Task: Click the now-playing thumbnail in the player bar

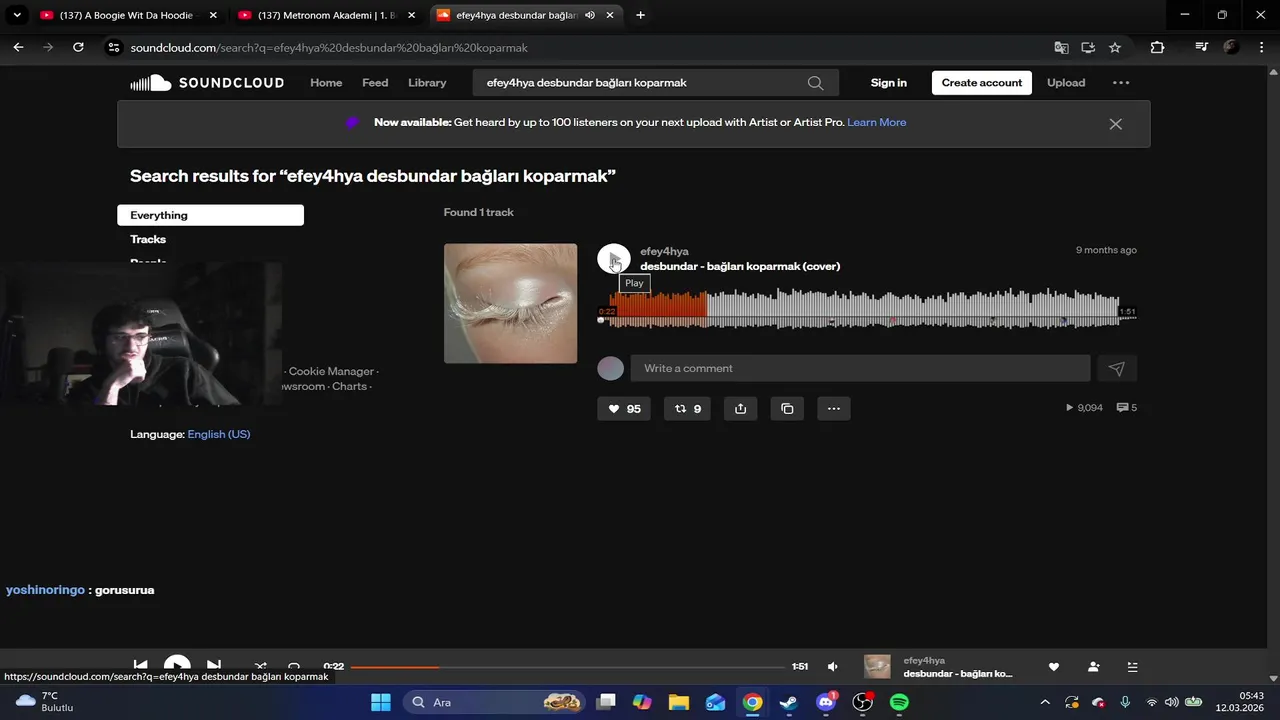Action: (877, 667)
